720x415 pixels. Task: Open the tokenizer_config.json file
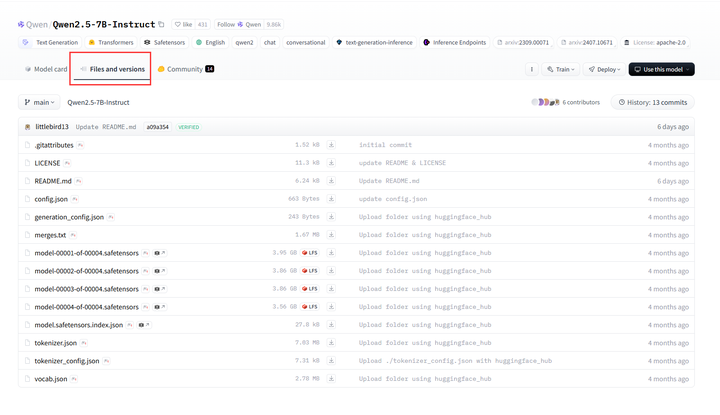coord(67,361)
